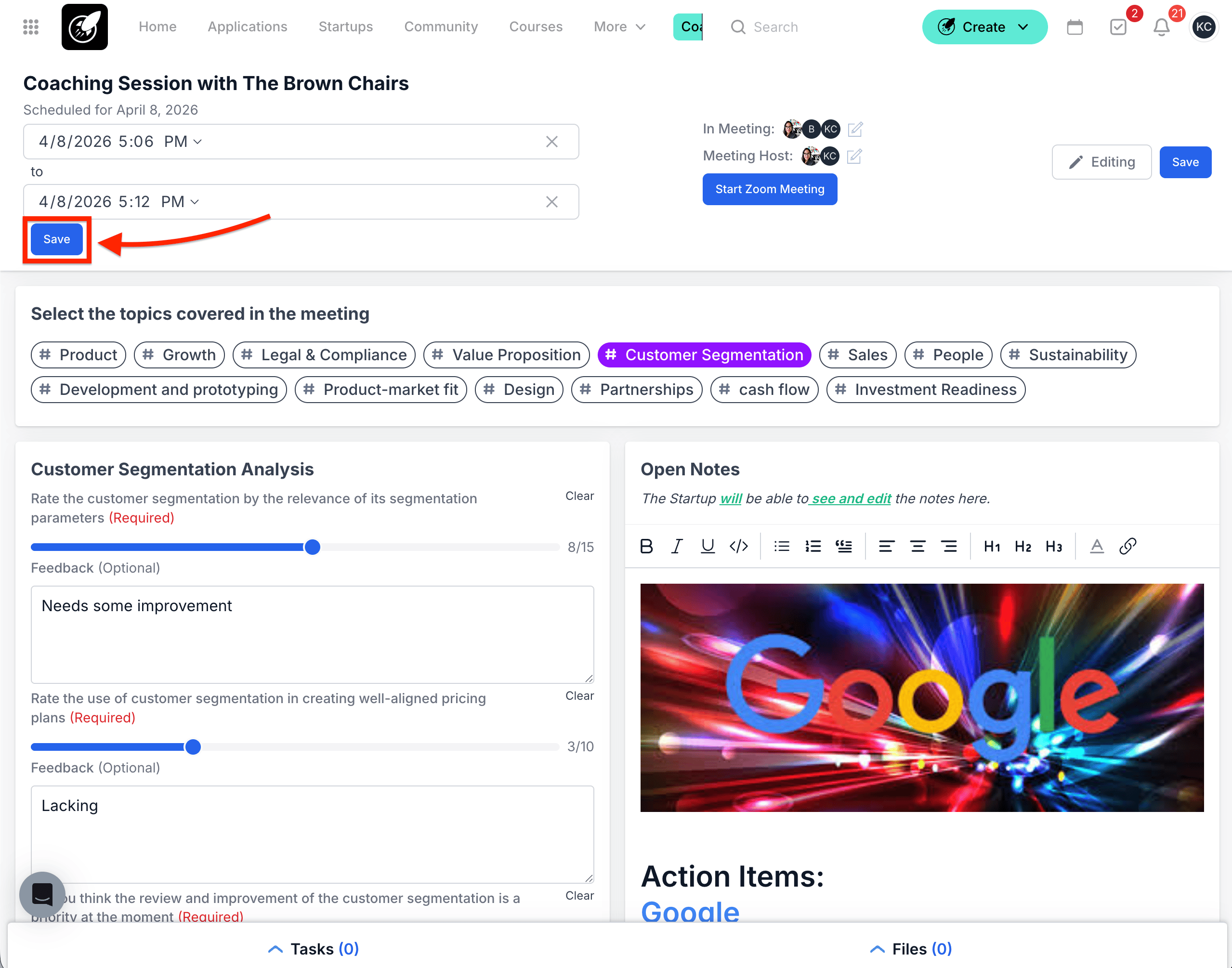Insert a bulleted list

(782, 546)
